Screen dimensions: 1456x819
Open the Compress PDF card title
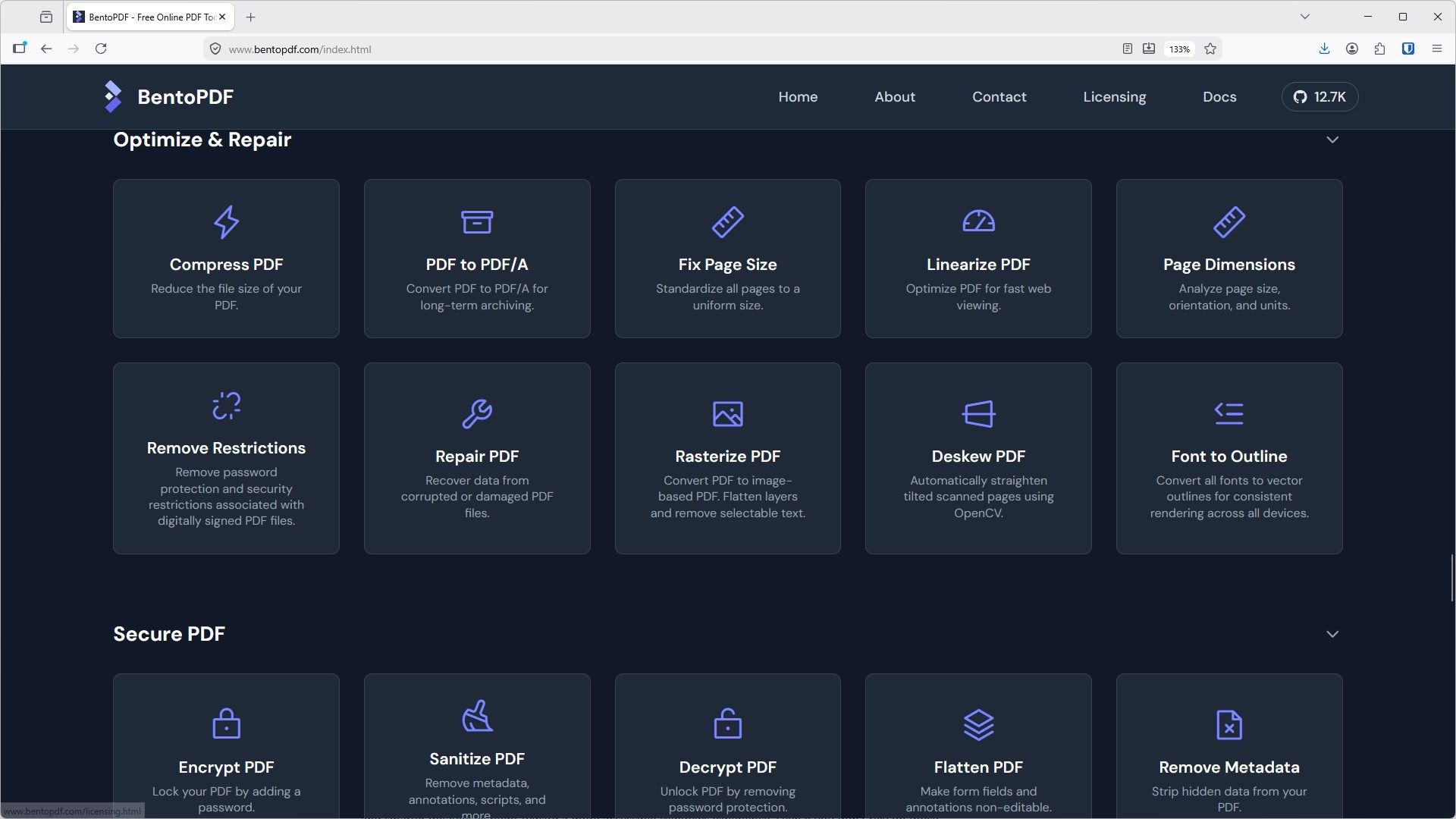coord(226,265)
